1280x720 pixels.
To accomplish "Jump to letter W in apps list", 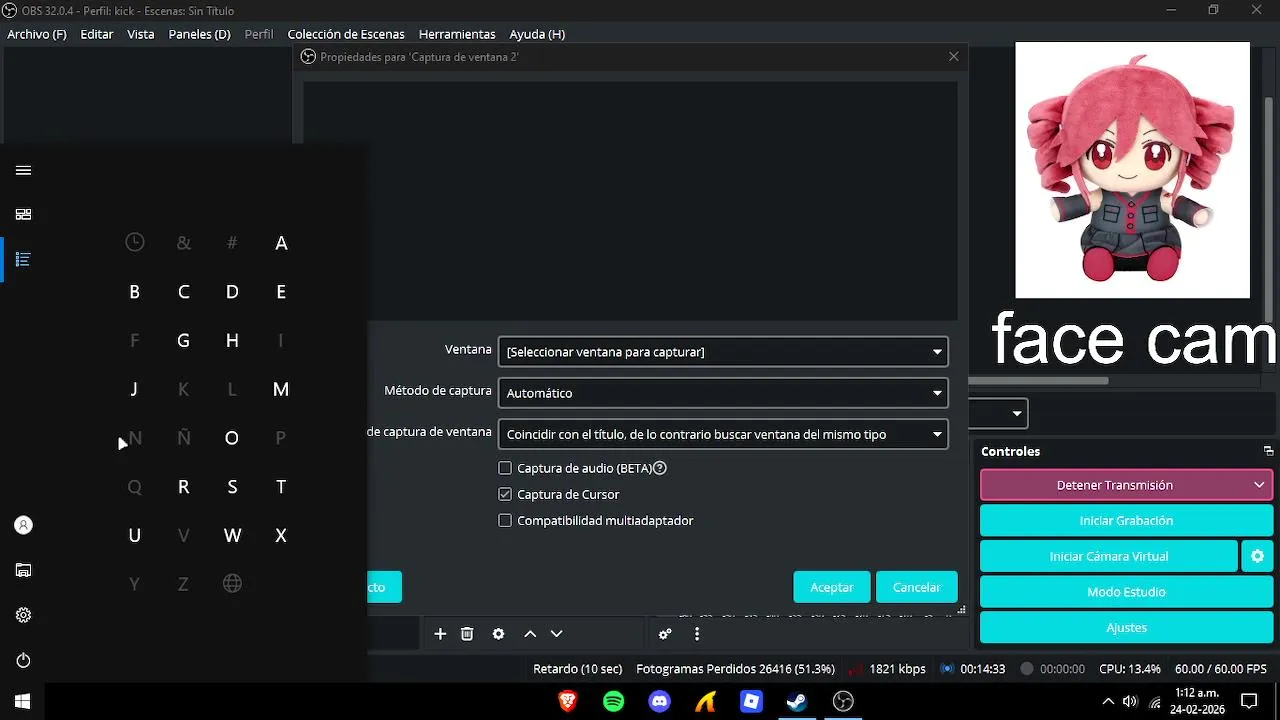I will click(x=232, y=535).
